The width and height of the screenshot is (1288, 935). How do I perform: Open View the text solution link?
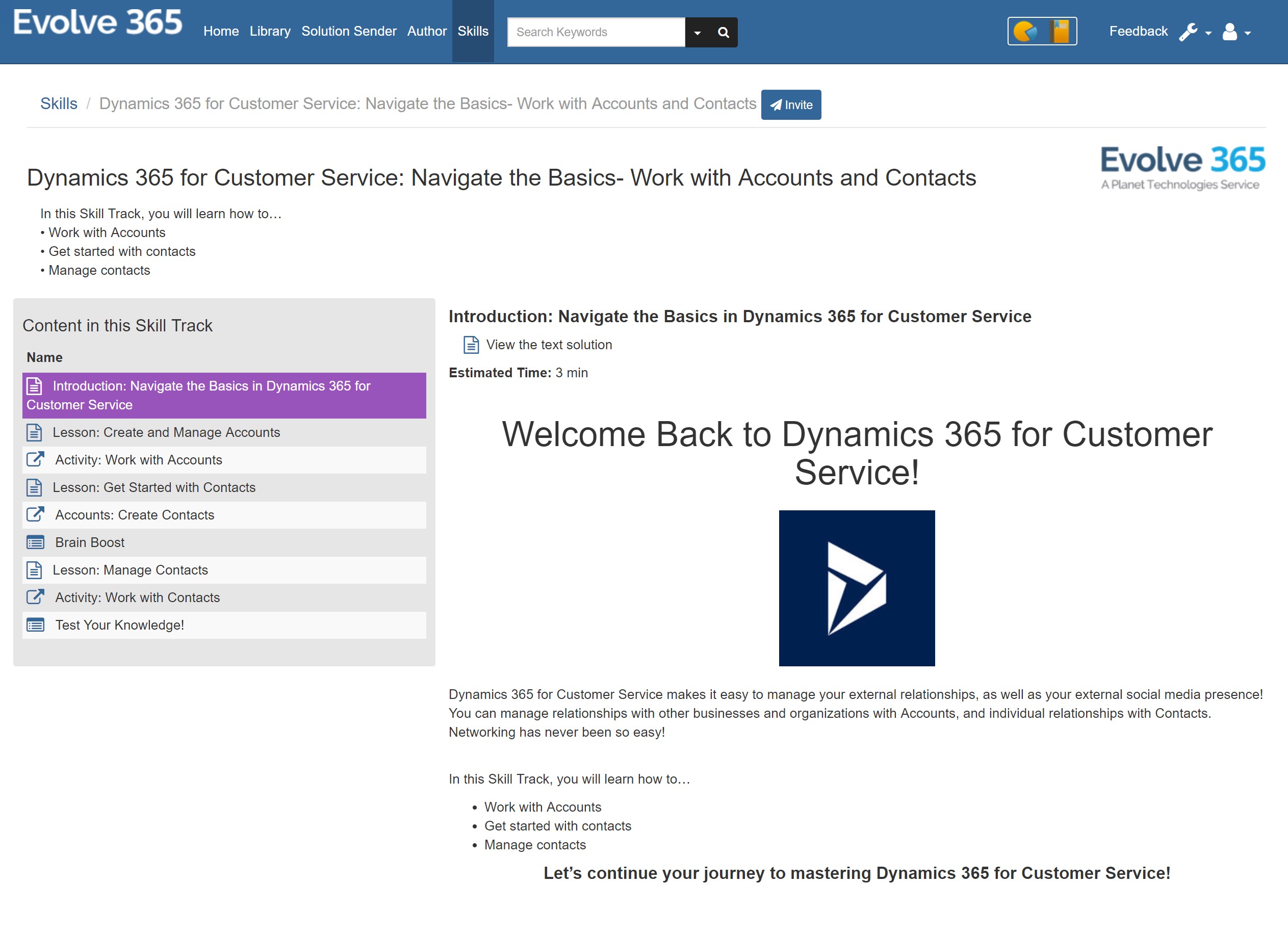(549, 345)
